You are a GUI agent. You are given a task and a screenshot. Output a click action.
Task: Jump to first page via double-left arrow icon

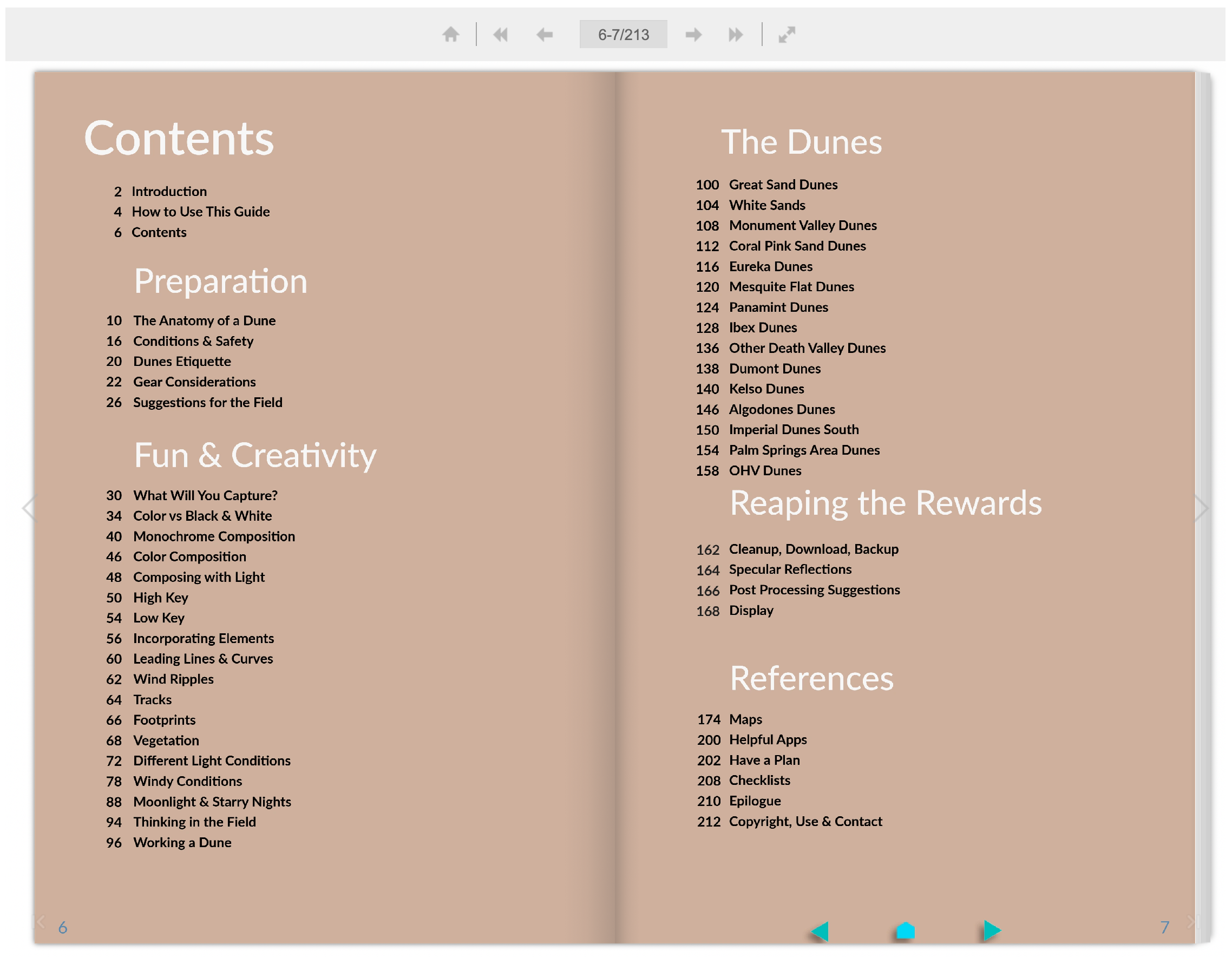click(500, 35)
